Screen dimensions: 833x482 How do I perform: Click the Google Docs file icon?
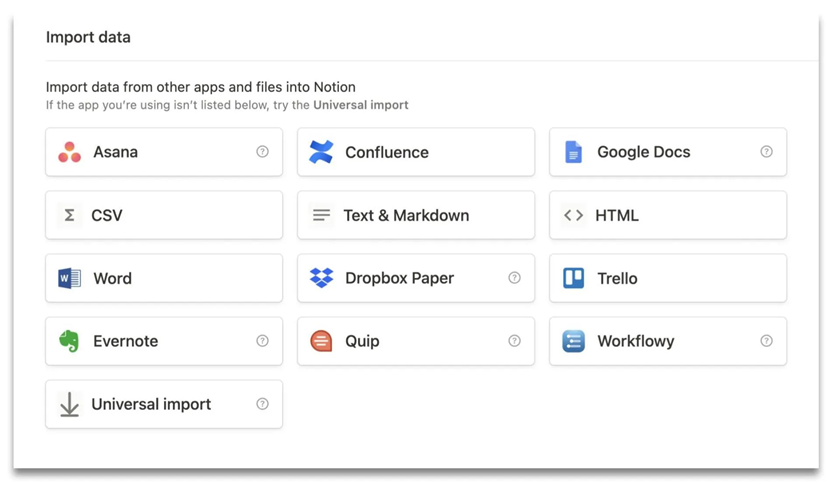[573, 152]
